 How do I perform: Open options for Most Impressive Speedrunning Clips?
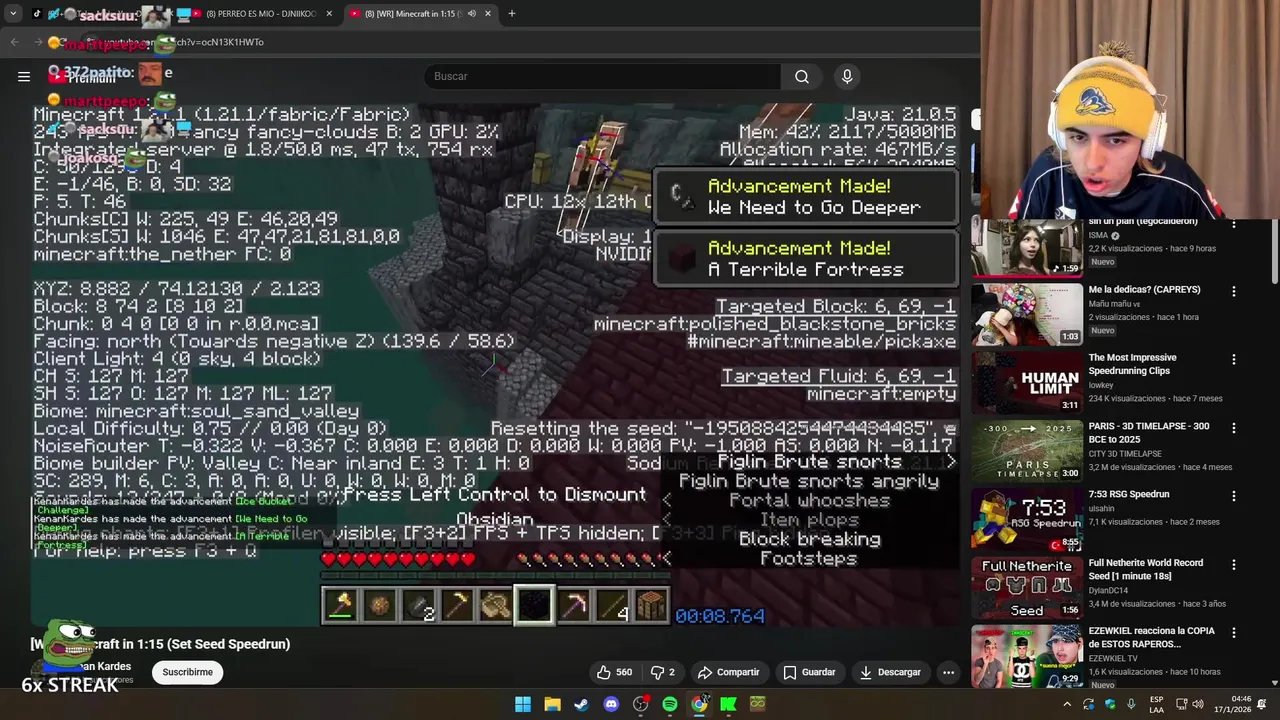click(1233, 359)
